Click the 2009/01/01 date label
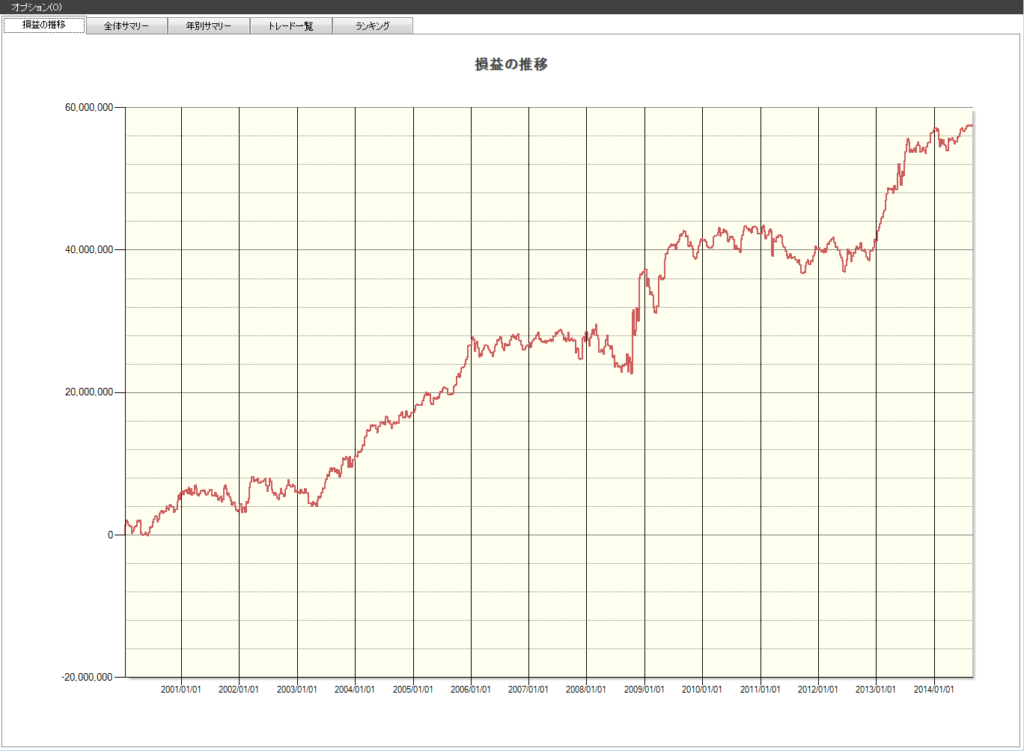 (x=644, y=689)
